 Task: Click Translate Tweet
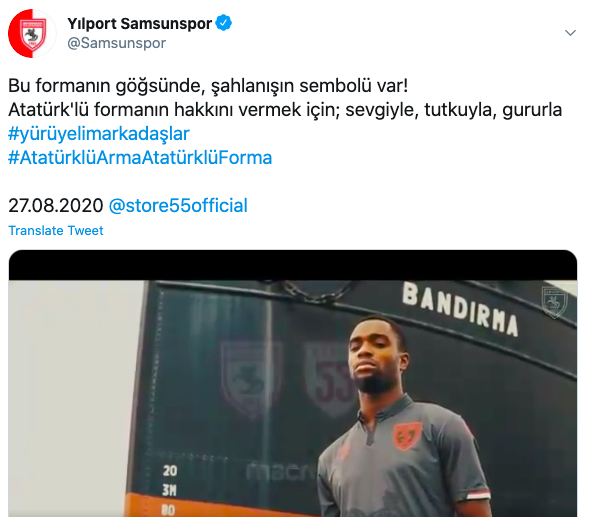(x=56, y=230)
